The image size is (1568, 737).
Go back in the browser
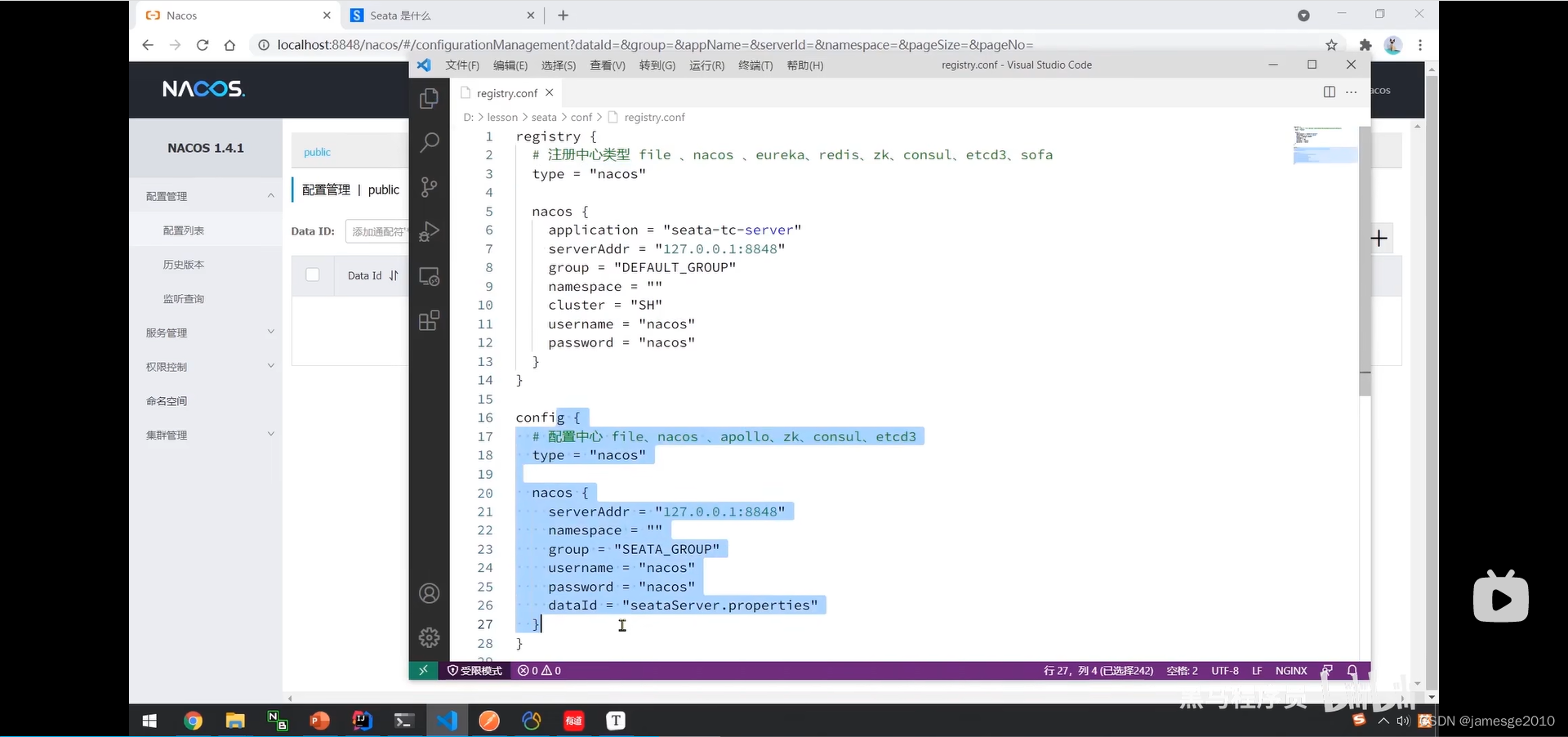pos(147,45)
